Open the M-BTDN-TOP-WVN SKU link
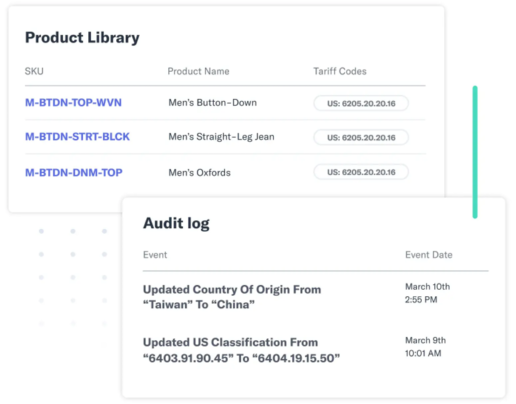Image resolution: width=516 pixels, height=404 pixels. [x=73, y=103]
